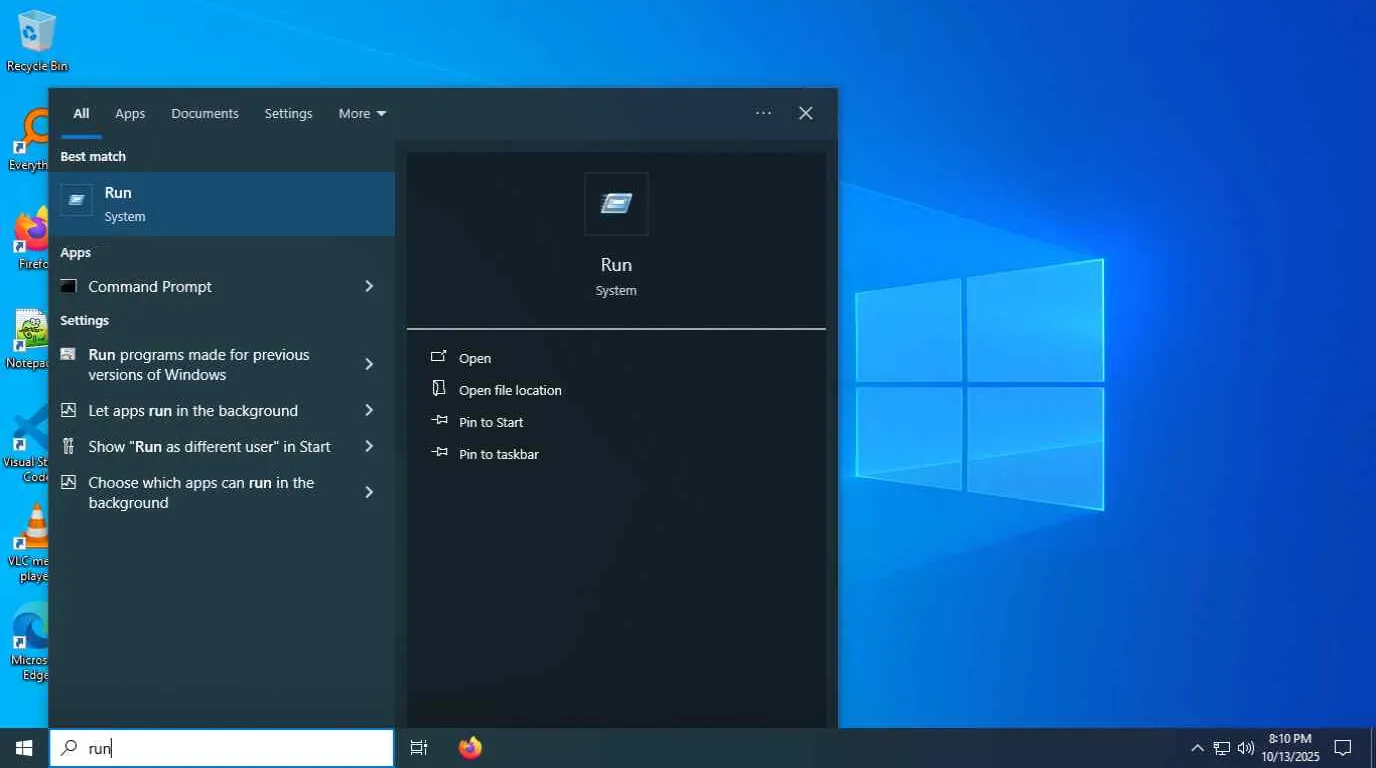
Task: Open the three-dot options menu
Action: pos(763,113)
